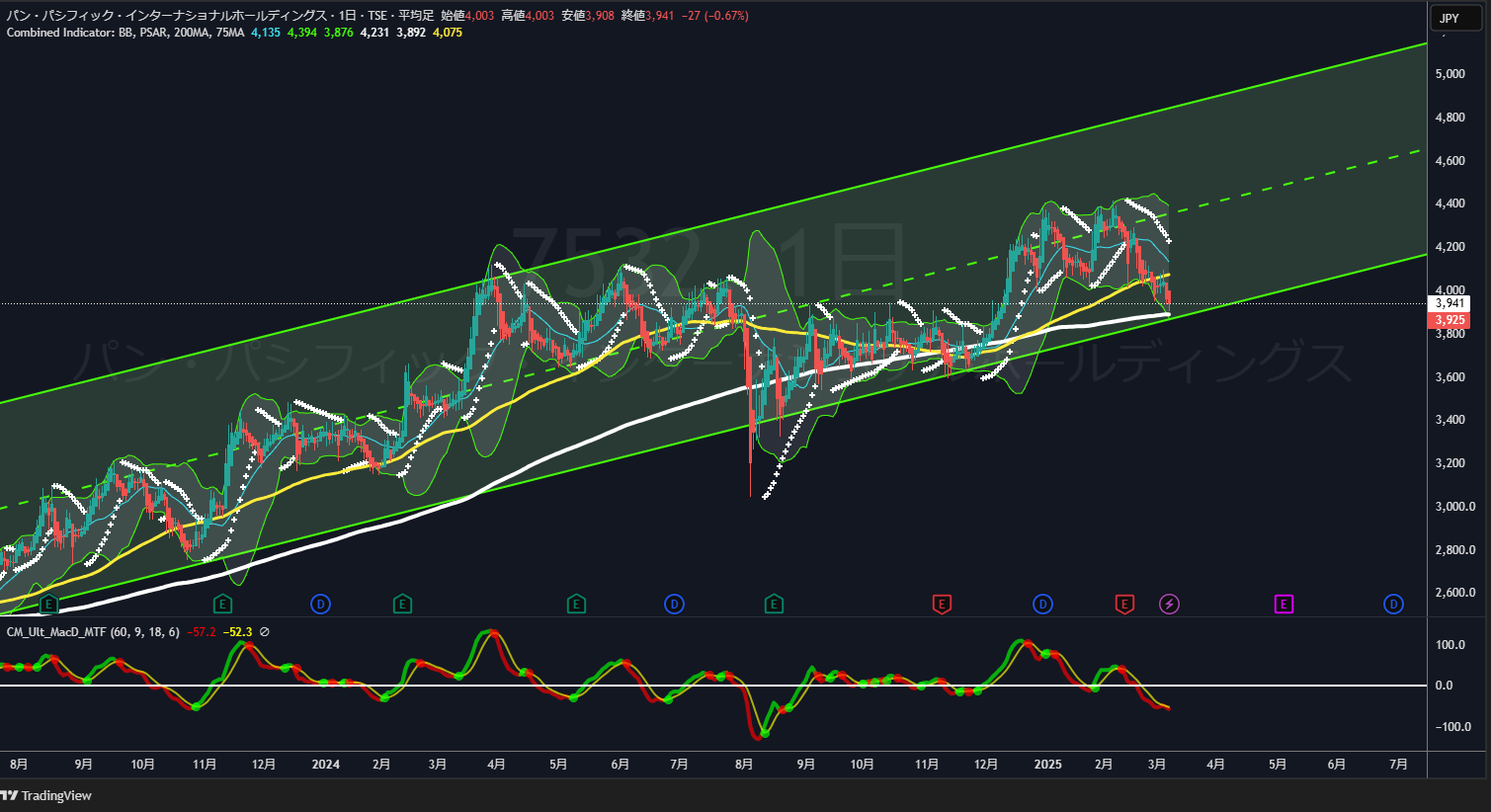
Task: Click the 2024 label on the time axis
Action: (x=325, y=765)
